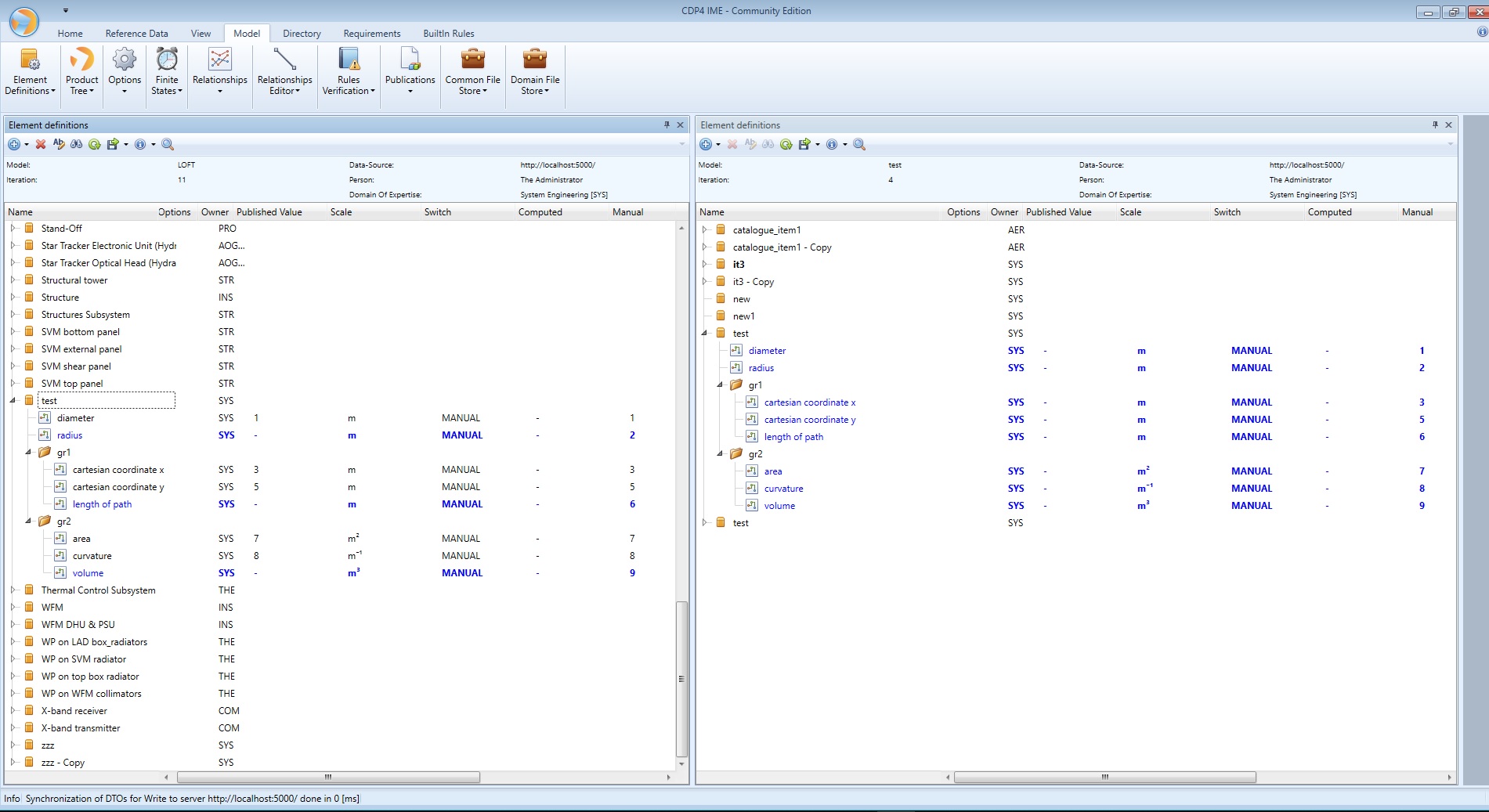Delete the selected element using the red X
This screenshot has width=1489, height=812.
point(40,144)
